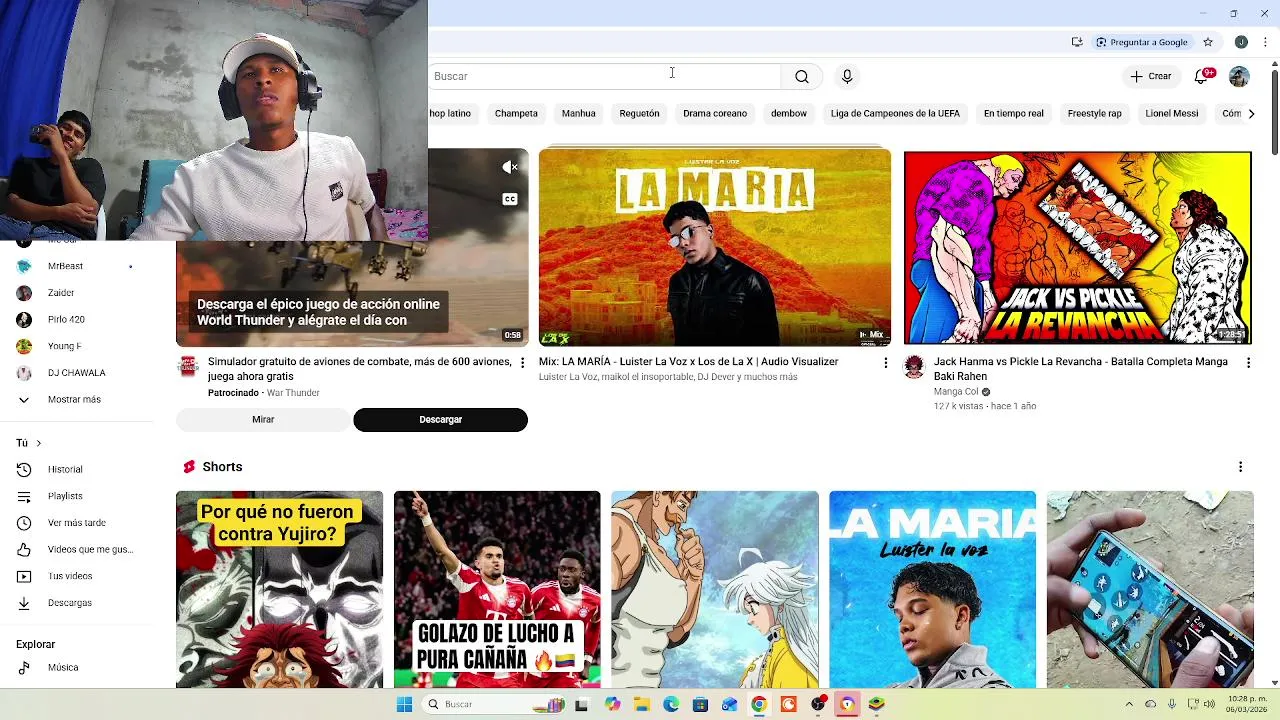Select Liga de Campeones de la UEFA chip
The height and width of the screenshot is (720, 1280).
coord(895,113)
